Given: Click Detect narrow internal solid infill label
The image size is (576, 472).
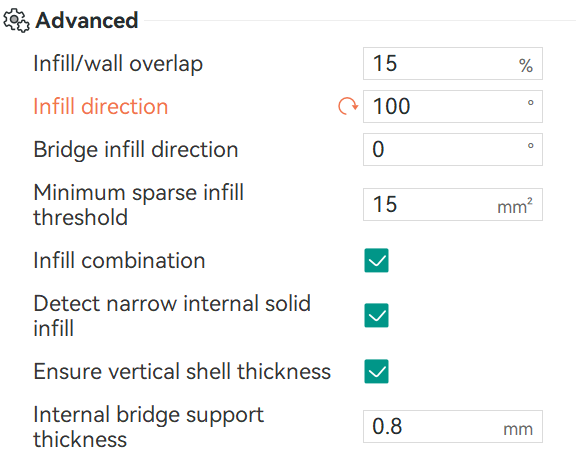Looking at the screenshot, I should 172,316.
